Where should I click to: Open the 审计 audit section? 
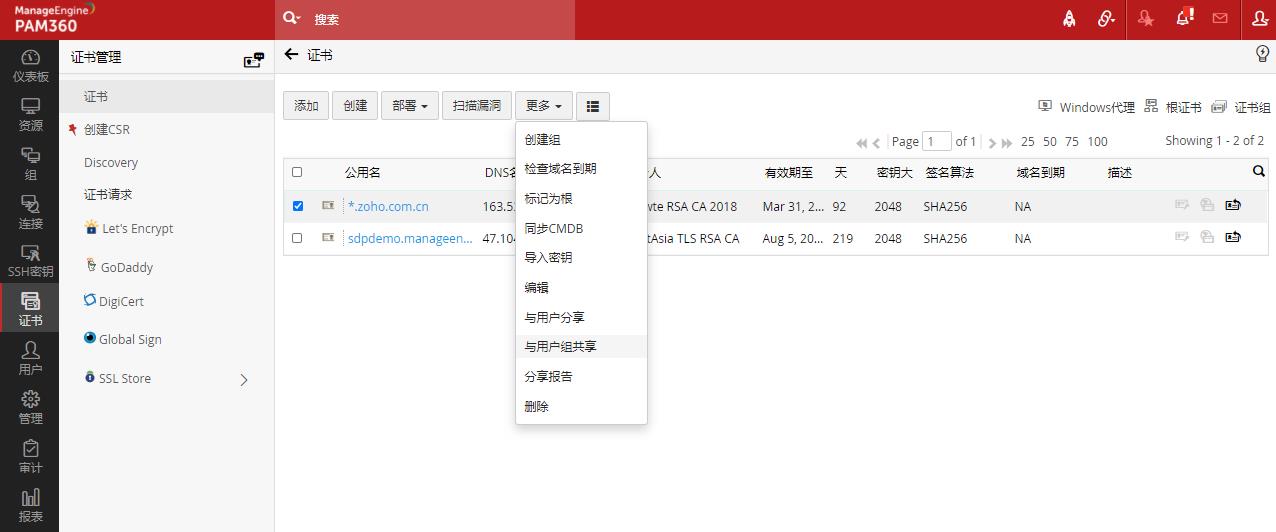tap(30, 457)
